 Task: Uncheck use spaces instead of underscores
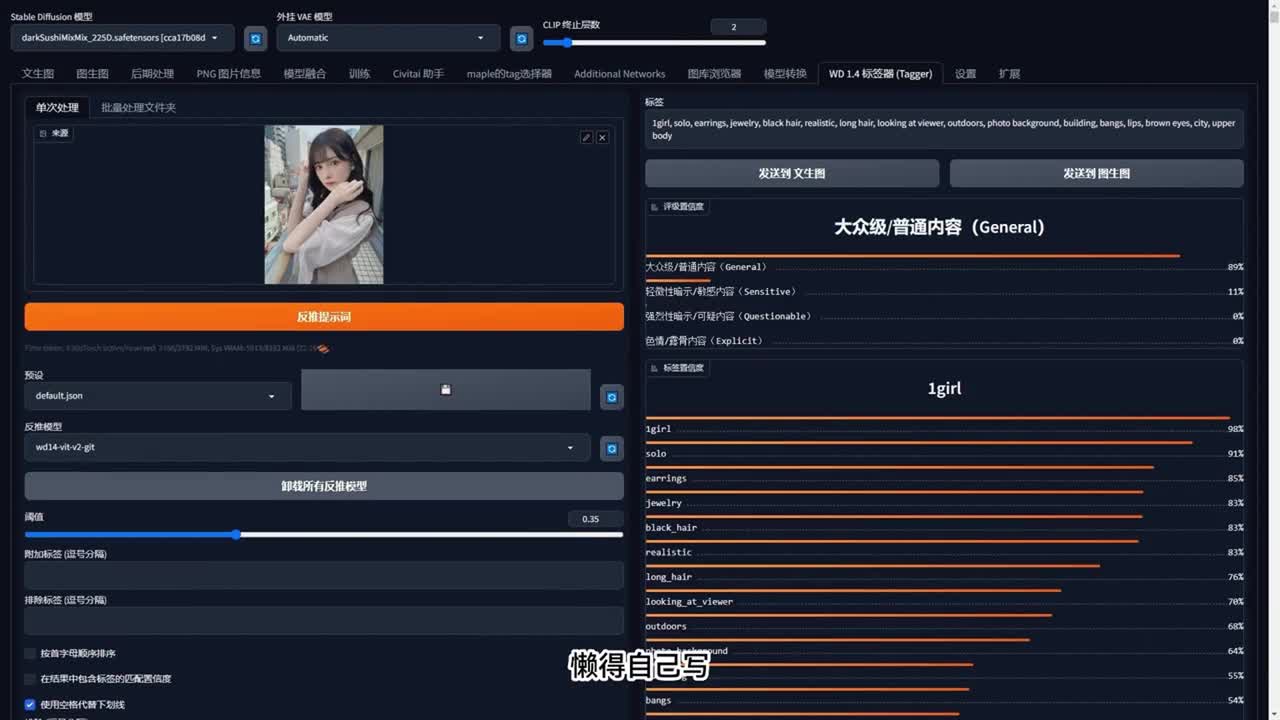click(x=30, y=705)
